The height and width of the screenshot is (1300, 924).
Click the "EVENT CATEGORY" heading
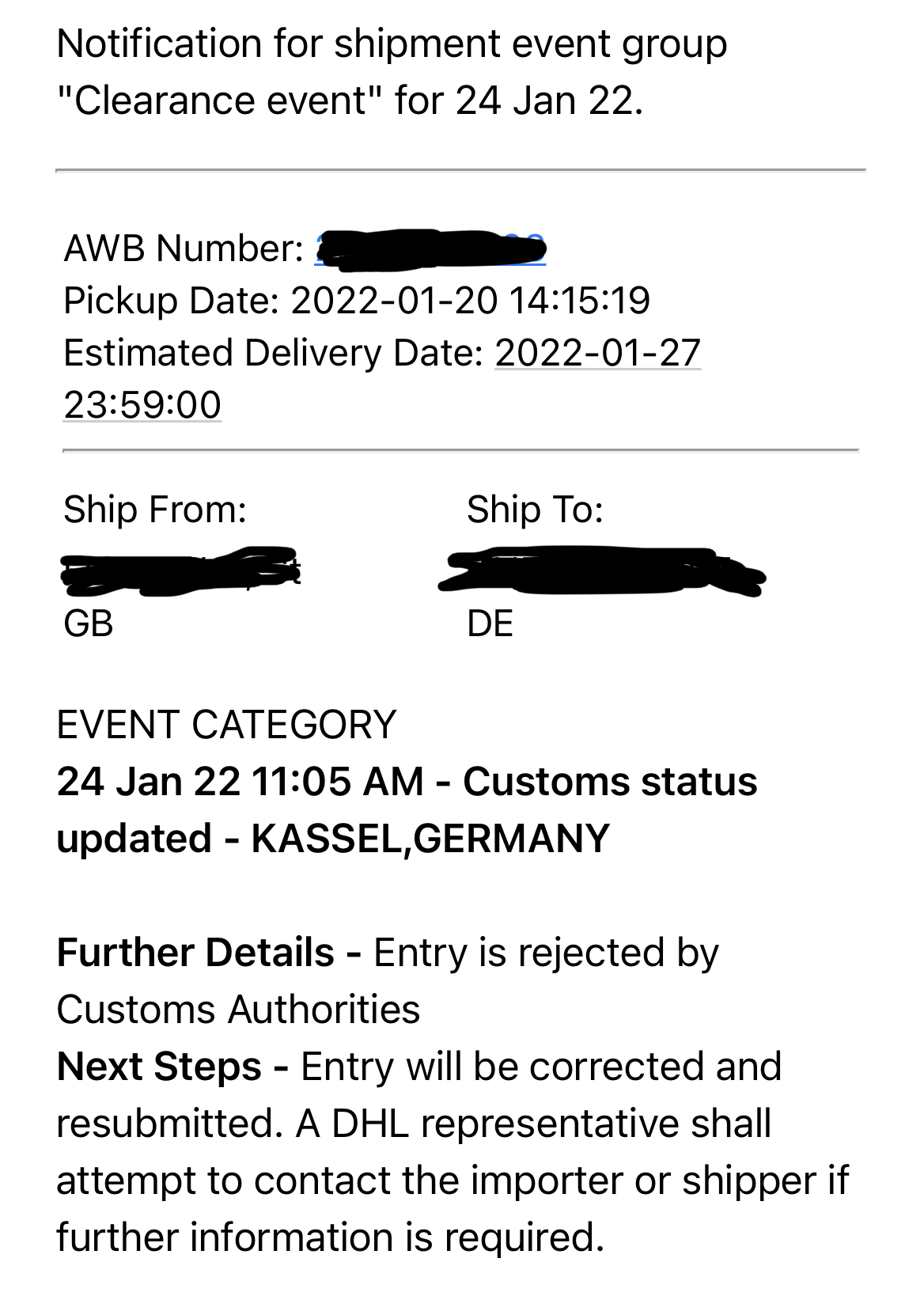(x=226, y=725)
